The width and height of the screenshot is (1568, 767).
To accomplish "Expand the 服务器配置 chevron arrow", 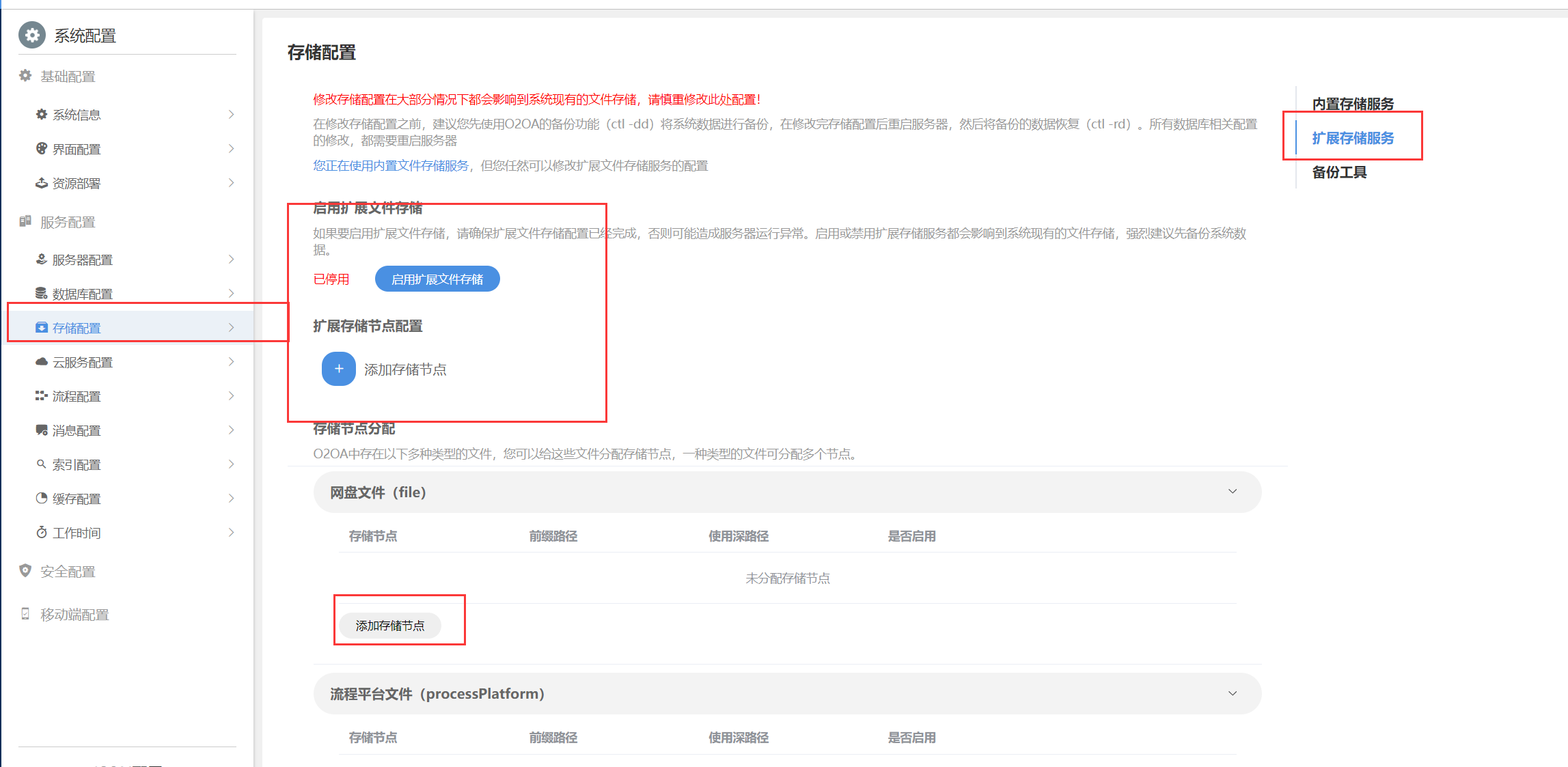I will pyautogui.click(x=231, y=260).
